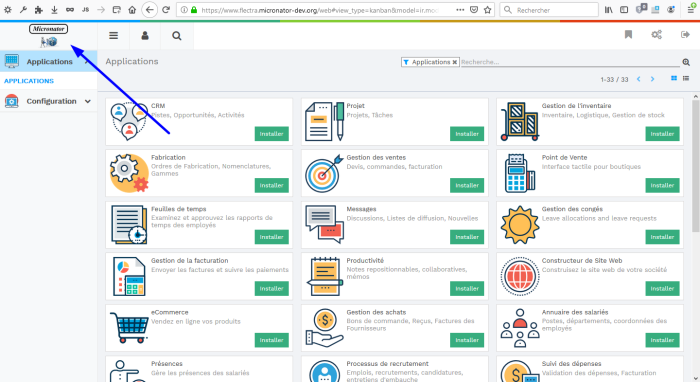Click the Fabrication gears icon
700x382 pixels.
pos(129,173)
